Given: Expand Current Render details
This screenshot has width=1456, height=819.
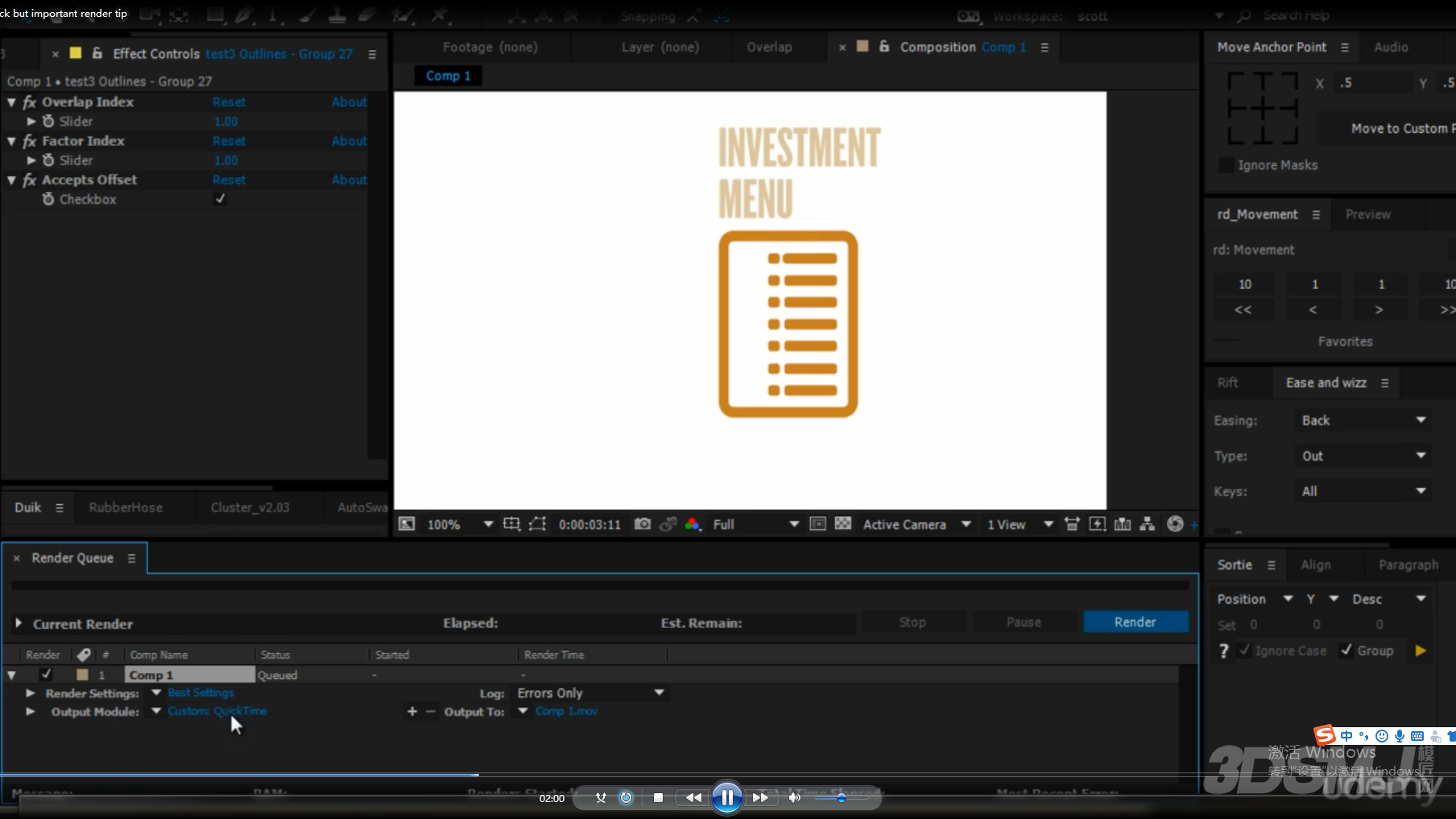Looking at the screenshot, I should [19, 623].
